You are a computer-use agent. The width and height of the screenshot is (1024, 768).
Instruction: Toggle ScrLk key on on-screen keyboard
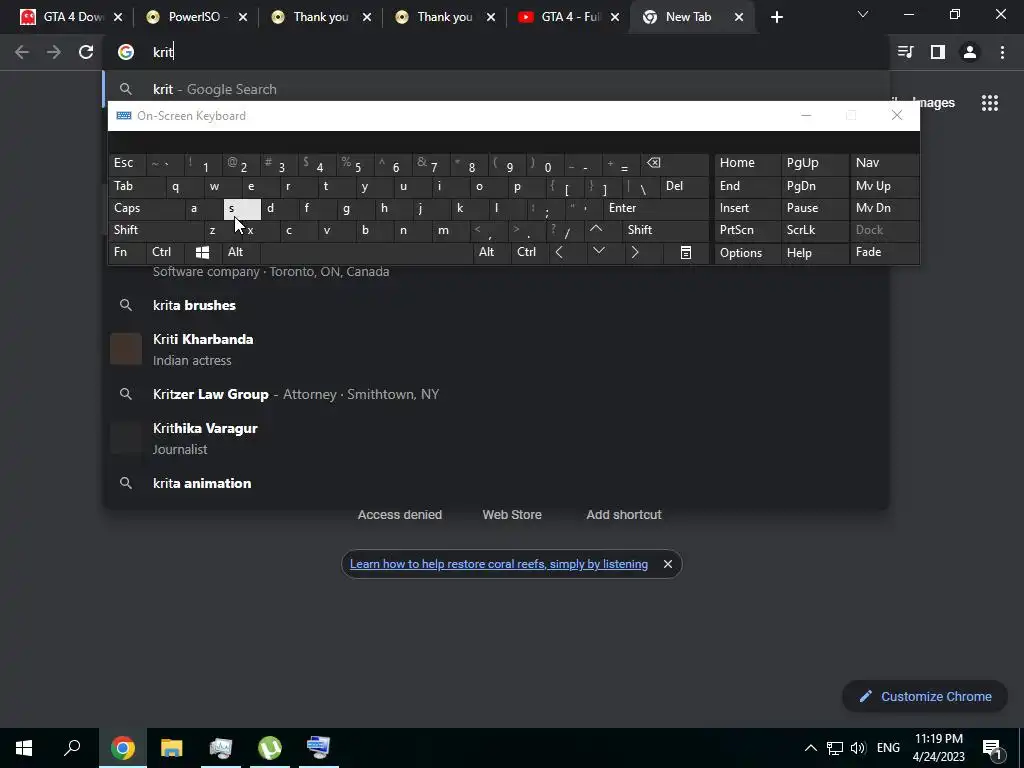tap(814, 230)
